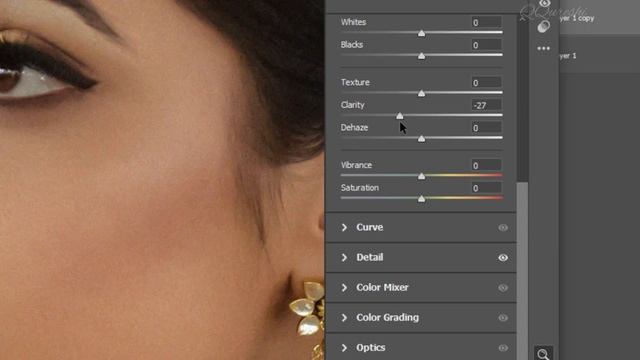Click the Vibrance slider handle
Image resolution: width=640 pixels, height=360 pixels.
(x=421, y=176)
